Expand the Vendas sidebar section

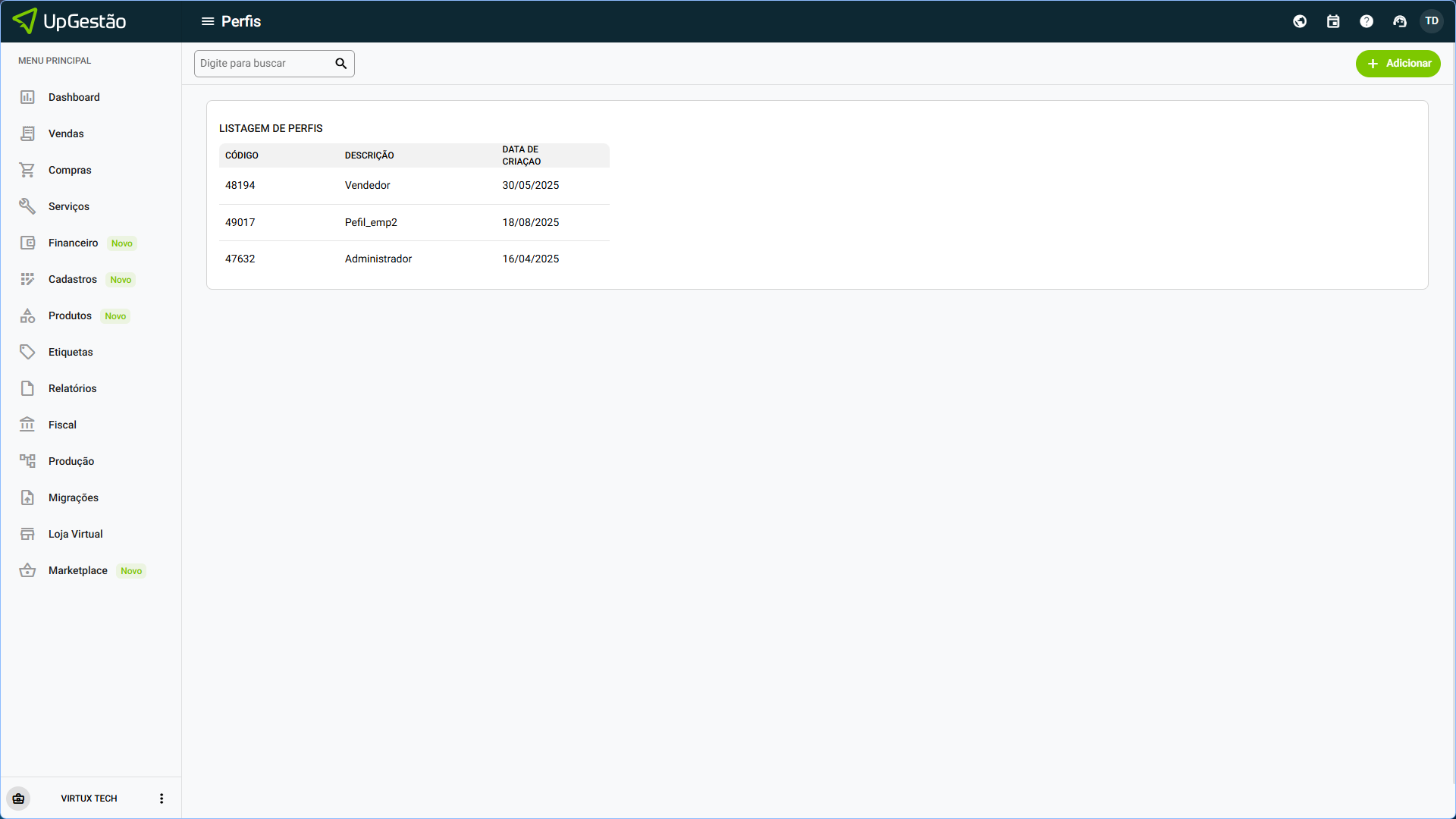tap(66, 133)
